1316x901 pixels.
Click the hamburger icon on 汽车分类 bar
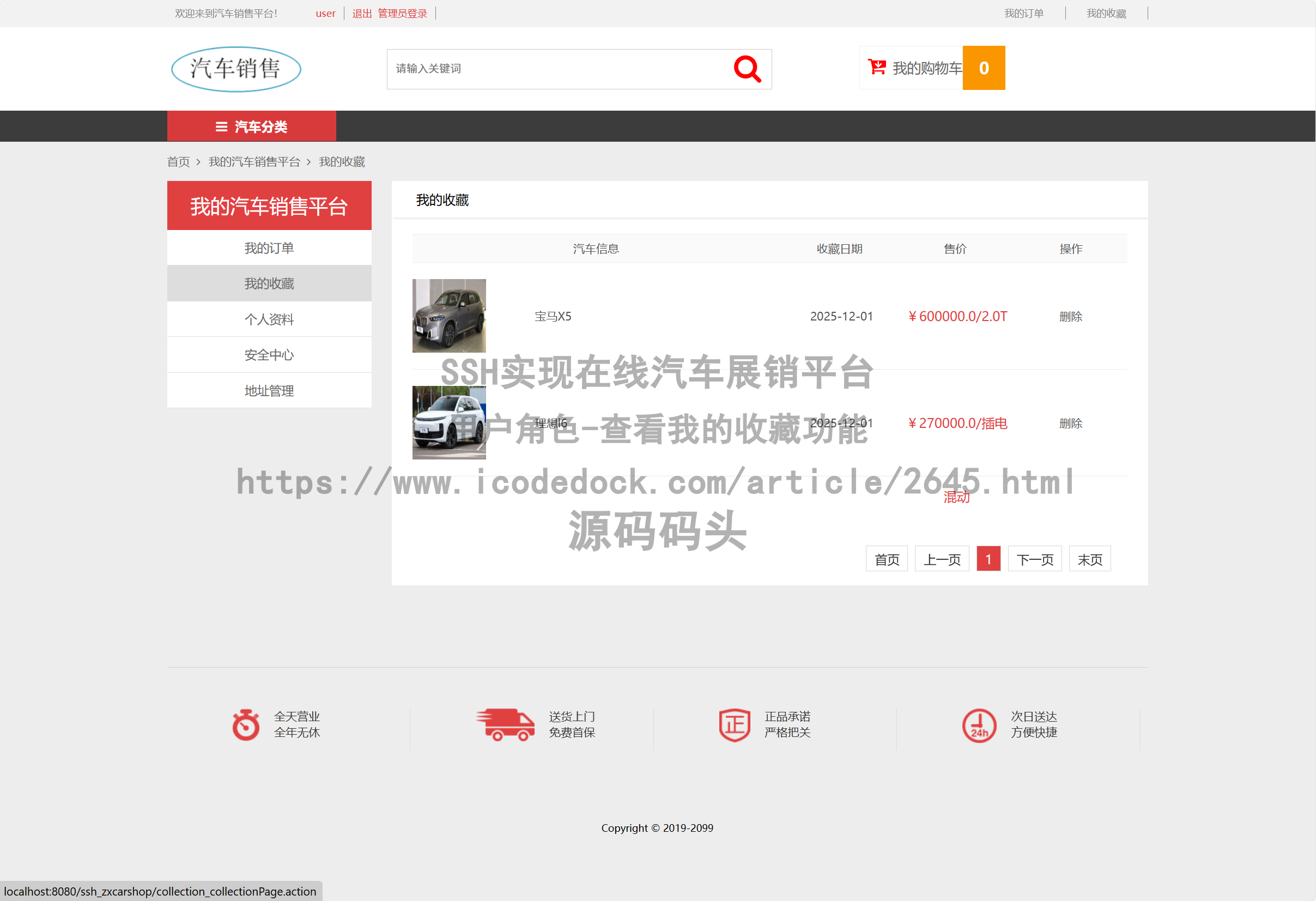click(220, 126)
